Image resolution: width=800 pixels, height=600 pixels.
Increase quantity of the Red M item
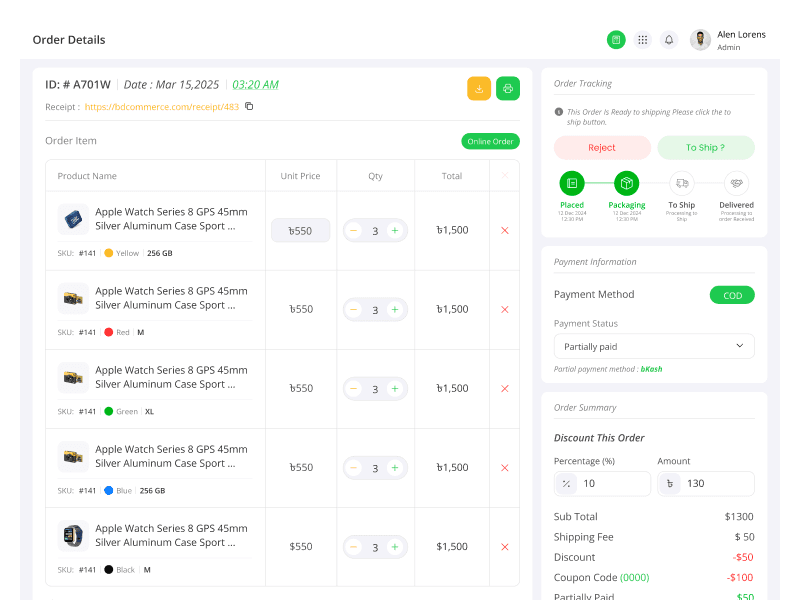point(395,310)
